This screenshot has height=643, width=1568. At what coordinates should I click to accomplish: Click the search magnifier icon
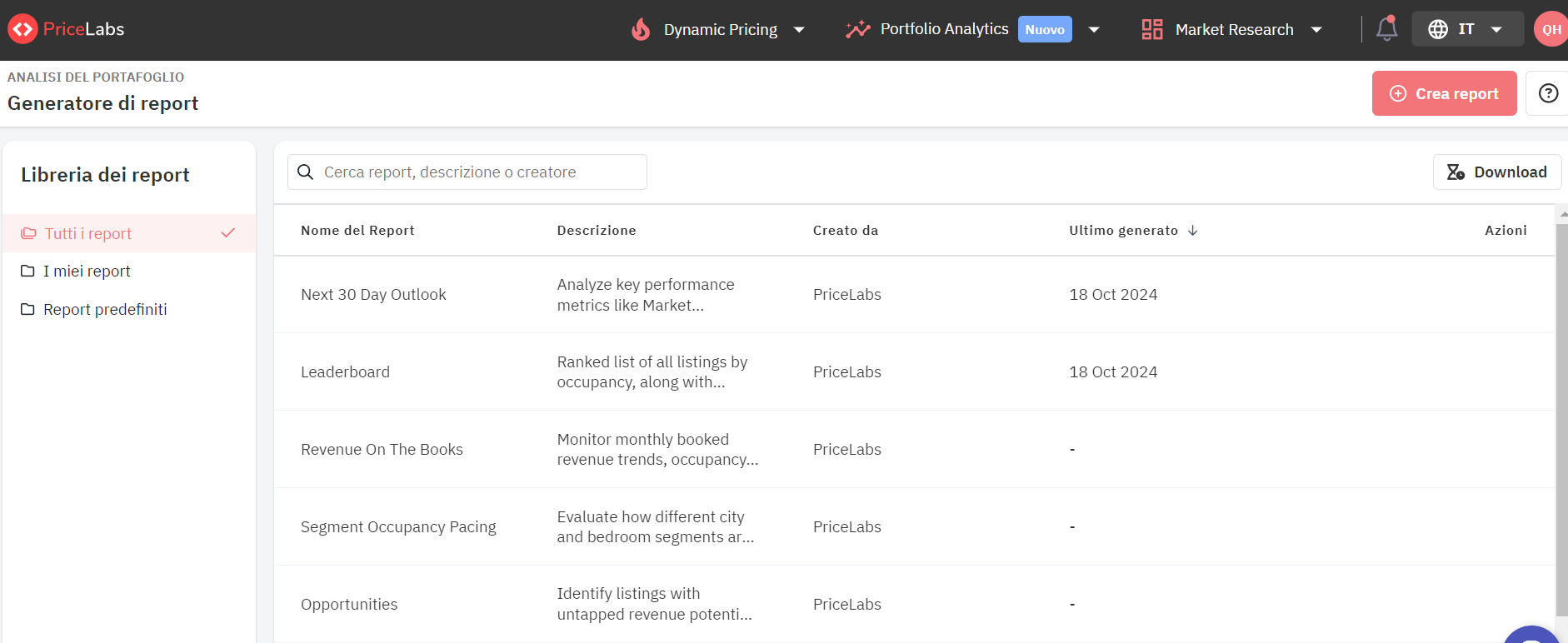(306, 172)
